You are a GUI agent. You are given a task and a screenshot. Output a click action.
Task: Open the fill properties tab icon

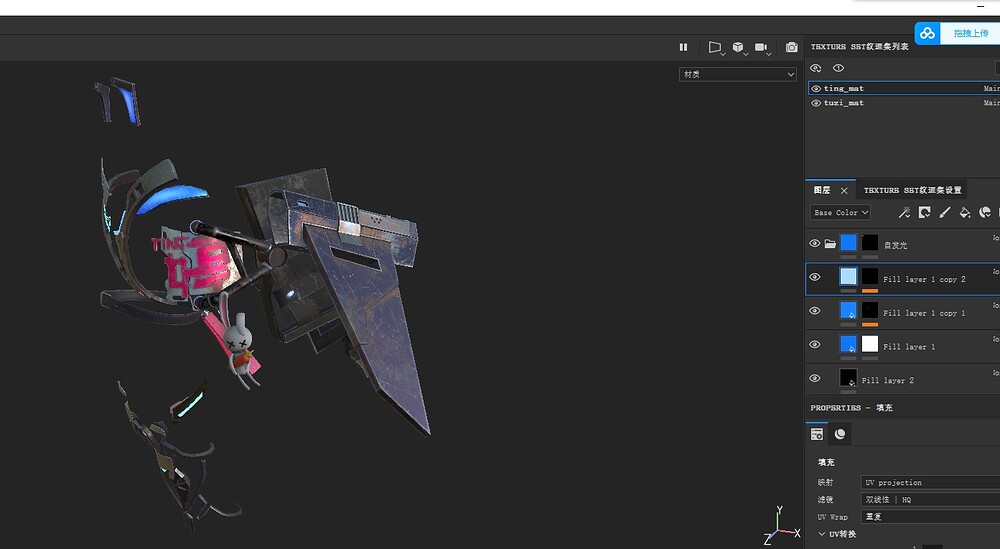817,434
